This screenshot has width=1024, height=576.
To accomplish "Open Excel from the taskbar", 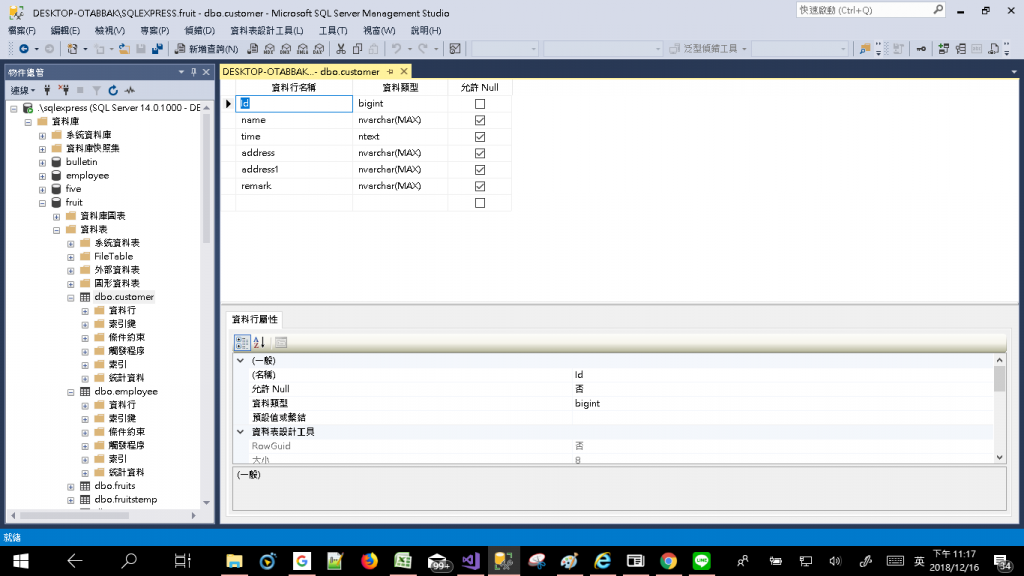I will (402, 561).
